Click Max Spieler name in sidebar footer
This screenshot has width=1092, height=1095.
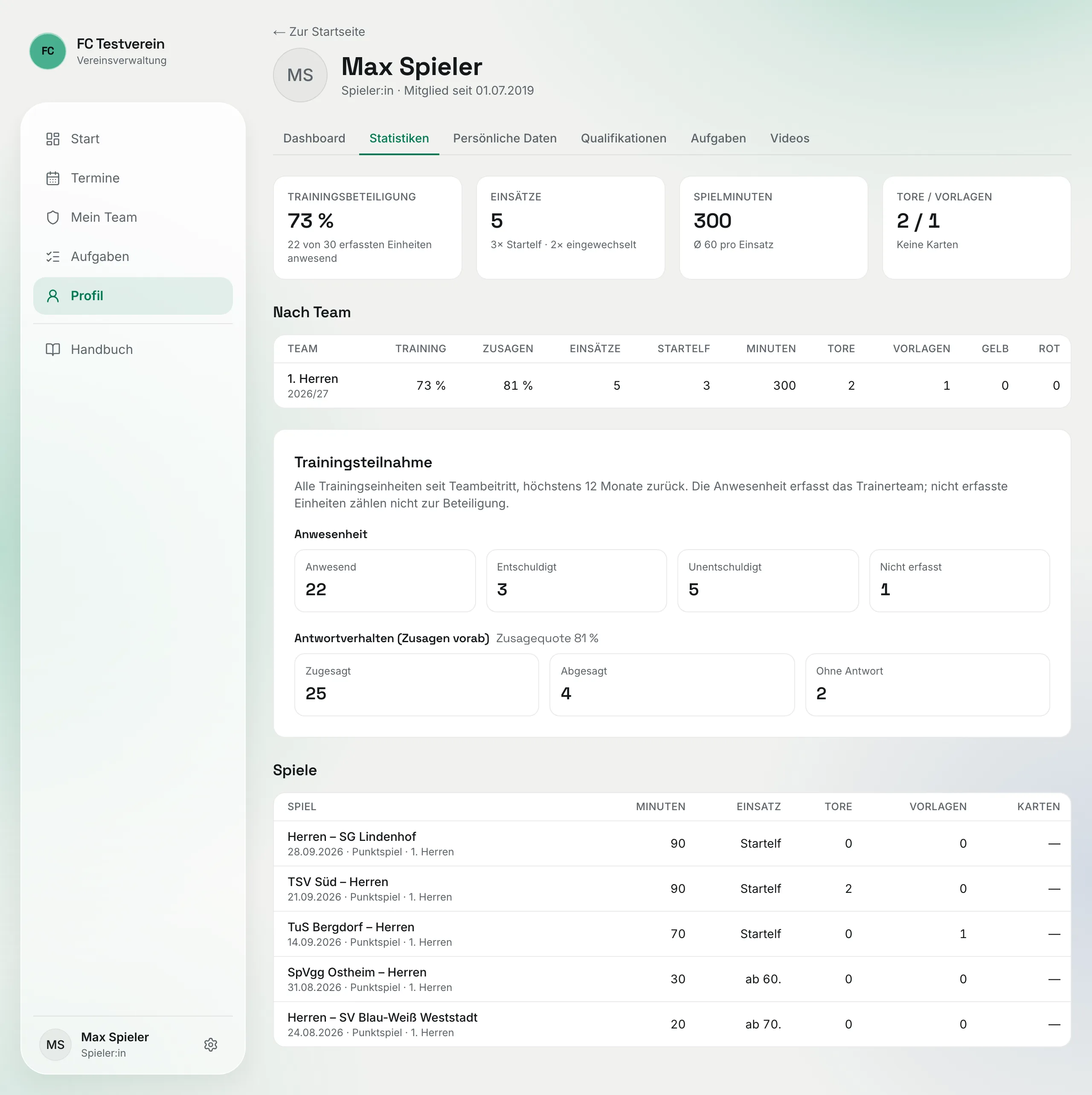114,1037
